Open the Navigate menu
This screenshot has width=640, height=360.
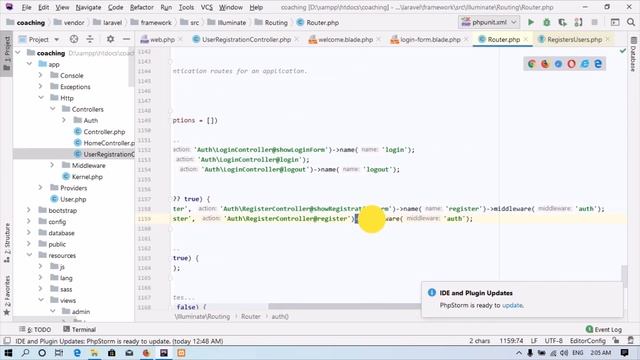click(x=88, y=7)
